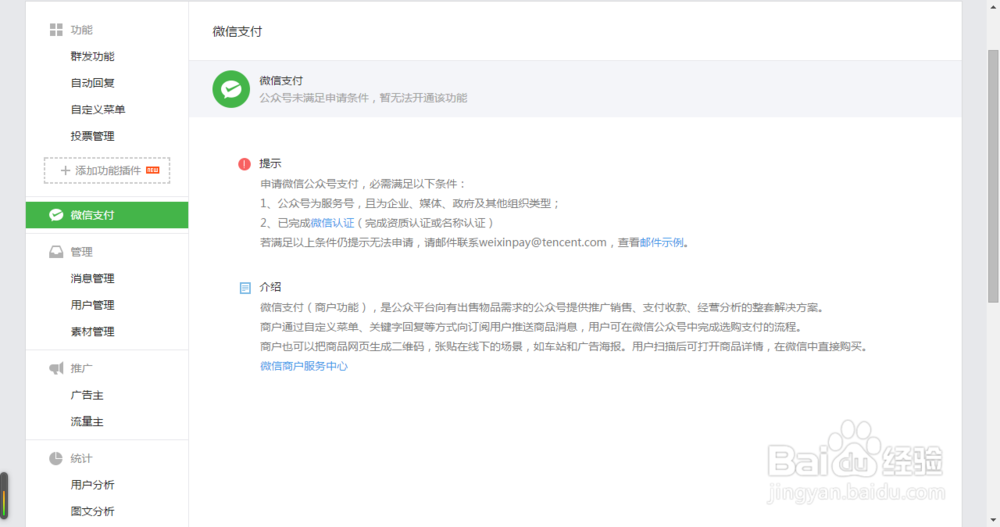Click the red NEW badge

(x=152, y=170)
